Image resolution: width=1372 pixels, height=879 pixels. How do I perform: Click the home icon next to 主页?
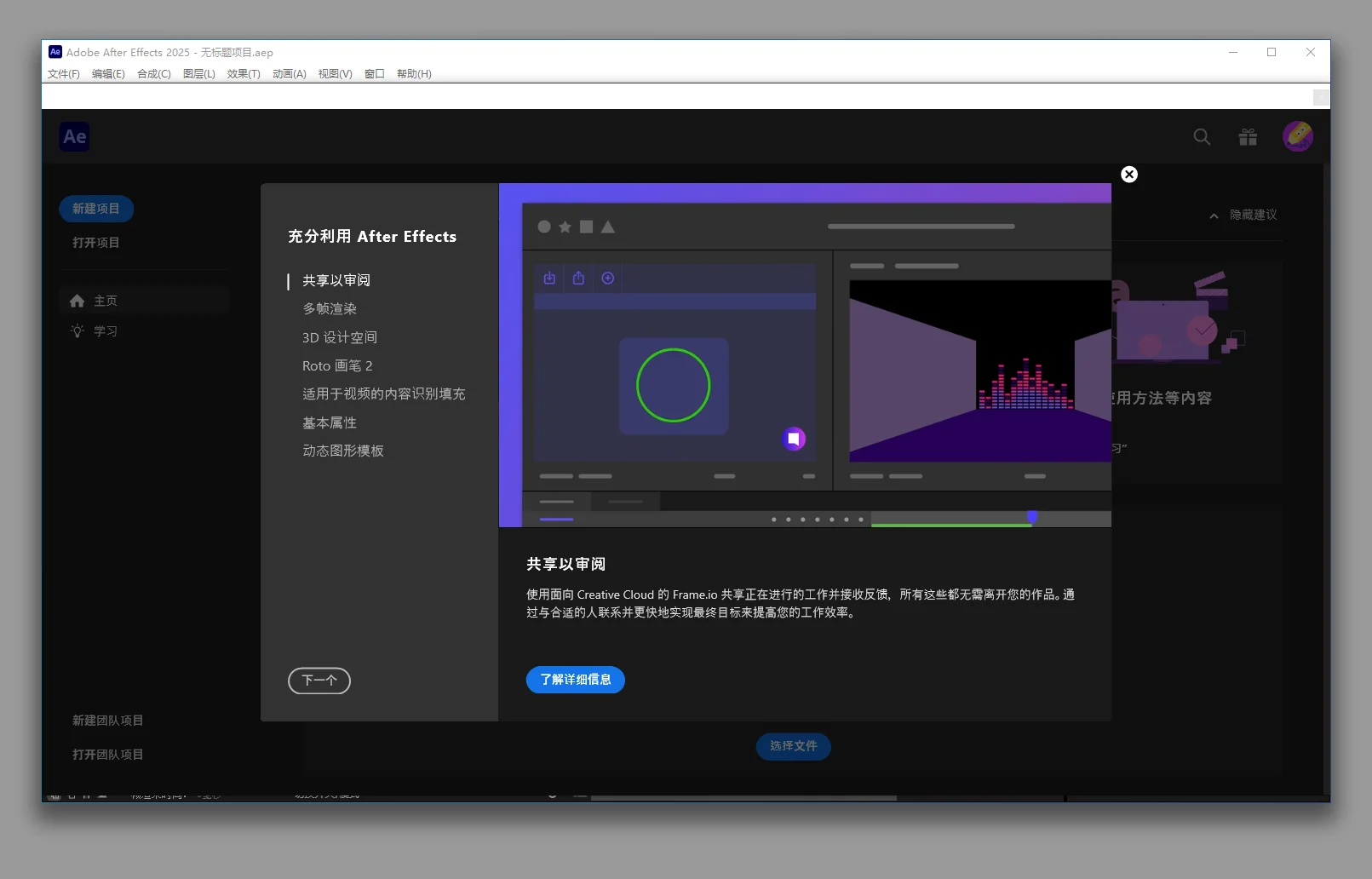coord(77,301)
